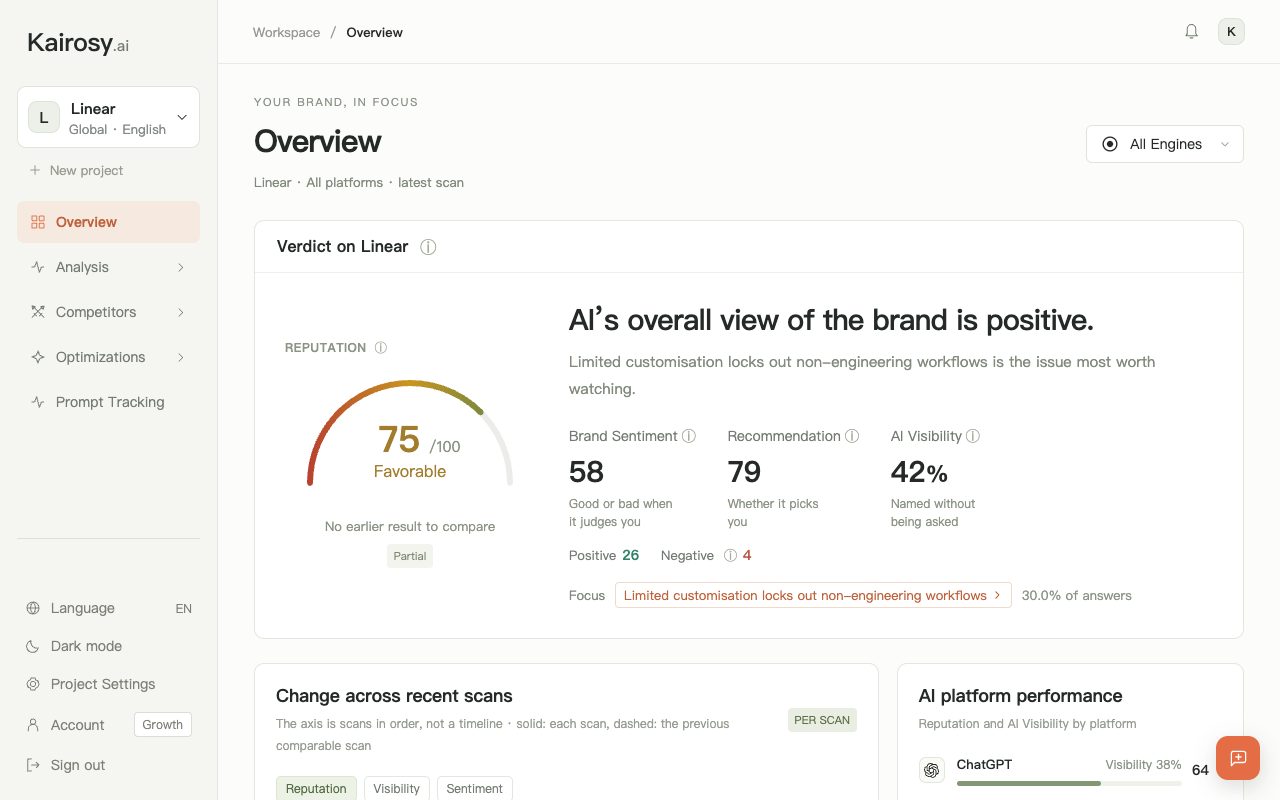Switch to the Visibility chart tab
Screen dimensions: 1280x800
(x=397, y=788)
